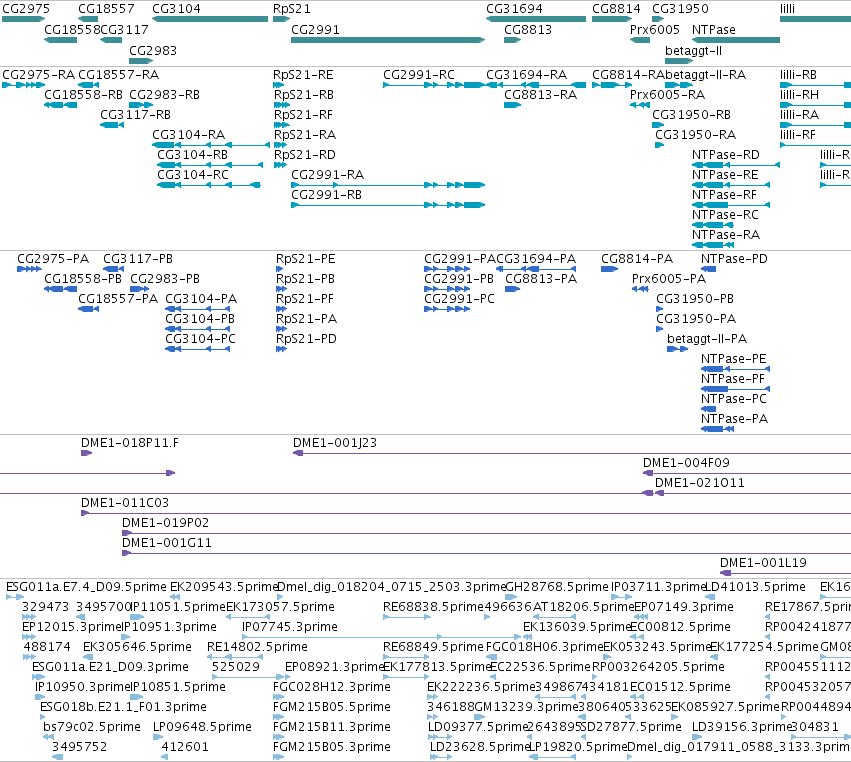Select protein CG18557-PA
851x762 pixels.
[88, 309]
